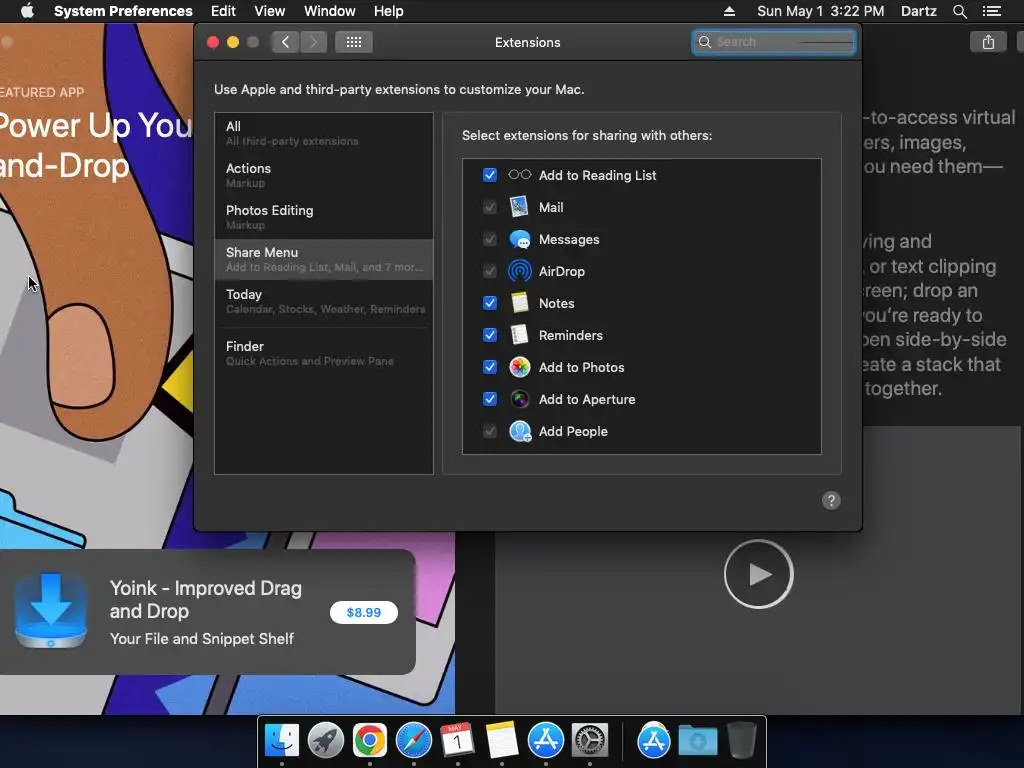The width and height of the screenshot is (1024, 768).
Task: Click the "Add to Aperture" label
Action: tap(587, 399)
